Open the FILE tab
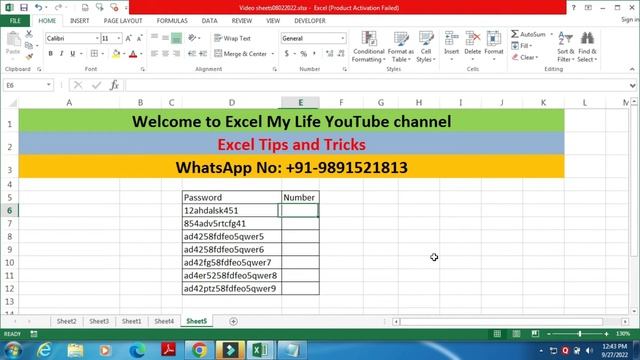Image resolution: width=640 pixels, height=360 pixels. point(15,20)
